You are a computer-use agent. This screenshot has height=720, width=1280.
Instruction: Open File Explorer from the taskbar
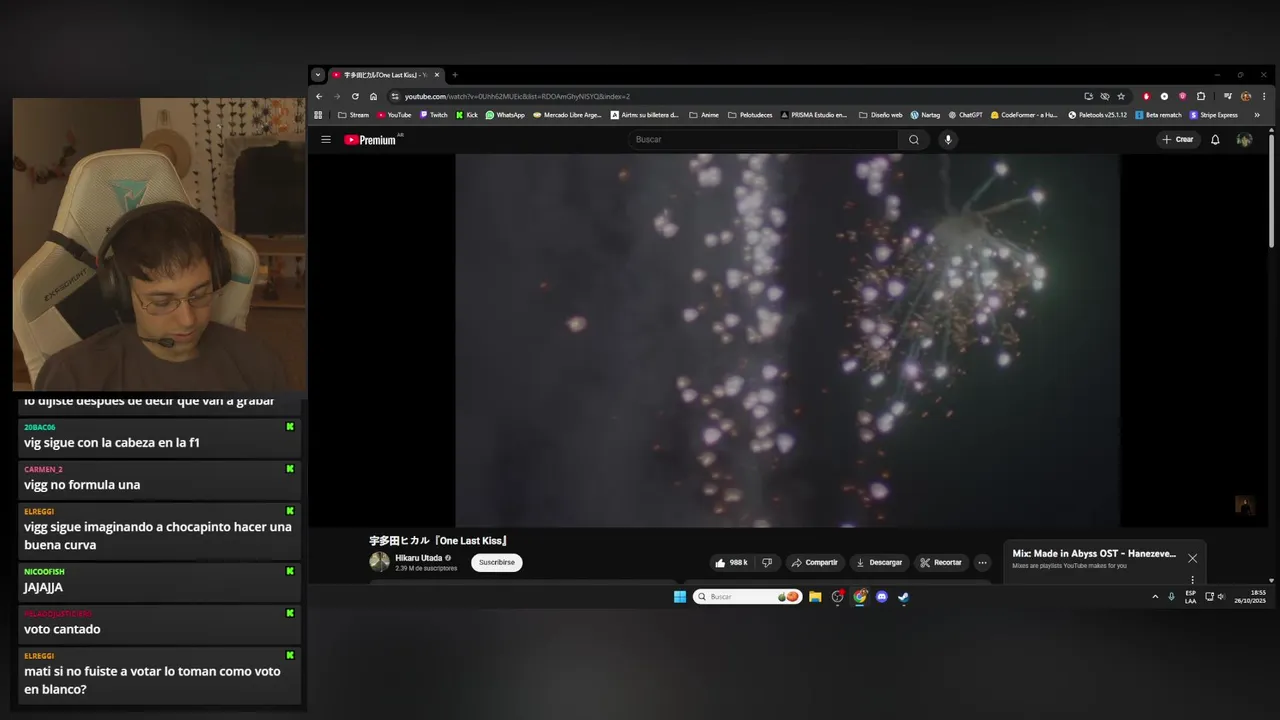[815, 597]
